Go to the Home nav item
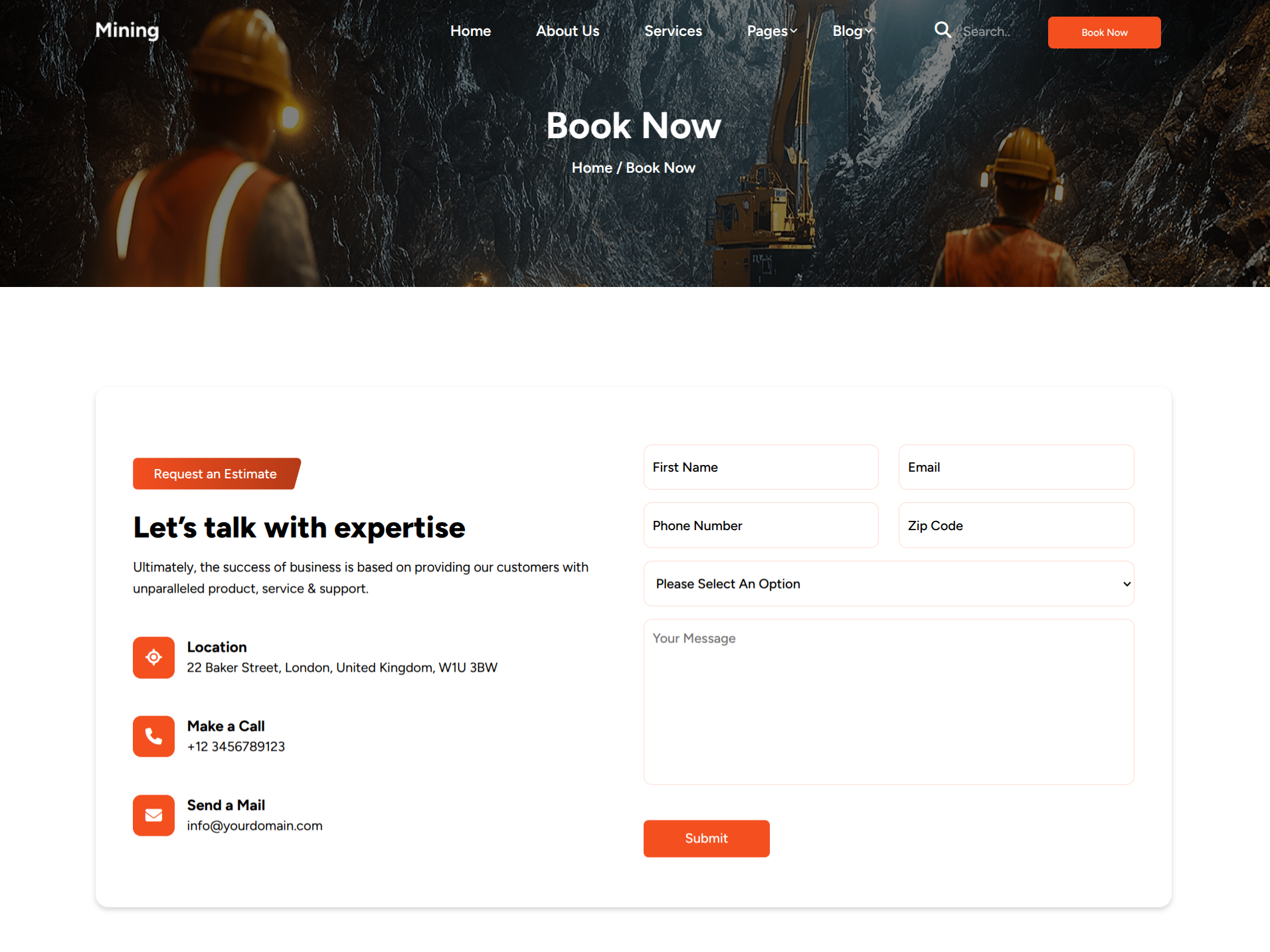1270x952 pixels. click(x=470, y=31)
